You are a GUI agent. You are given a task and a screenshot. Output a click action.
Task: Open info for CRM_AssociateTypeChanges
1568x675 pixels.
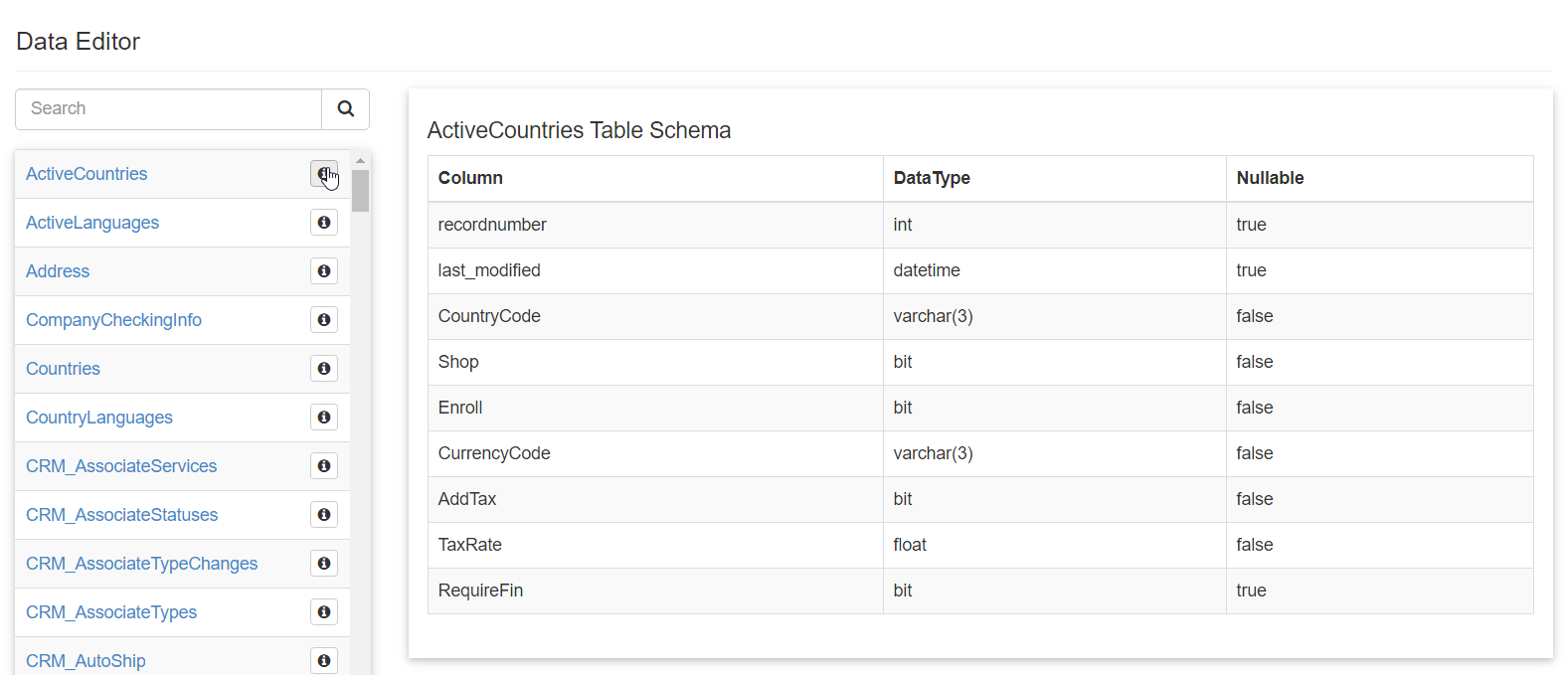(x=324, y=564)
